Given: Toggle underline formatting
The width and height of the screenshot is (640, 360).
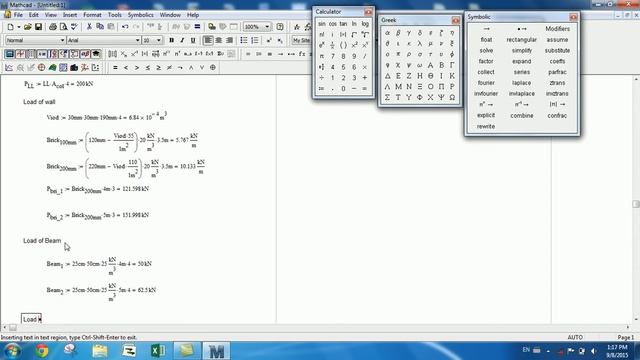Looking at the screenshot, I should click(x=193, y=40).
